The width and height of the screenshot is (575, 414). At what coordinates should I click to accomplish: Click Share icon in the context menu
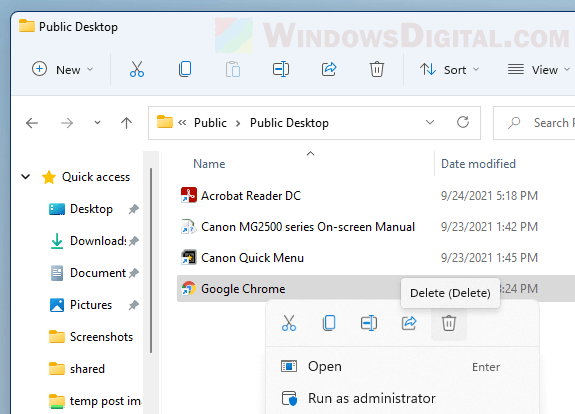tap(409, 323)
